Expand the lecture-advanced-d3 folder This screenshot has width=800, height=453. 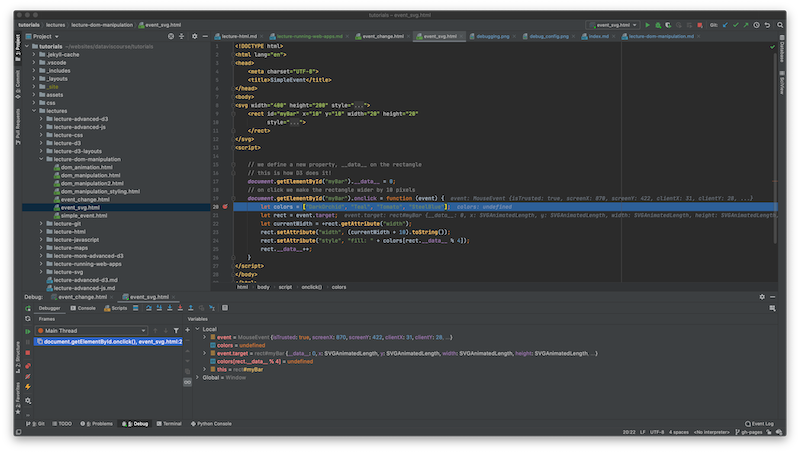coord(41,119)
